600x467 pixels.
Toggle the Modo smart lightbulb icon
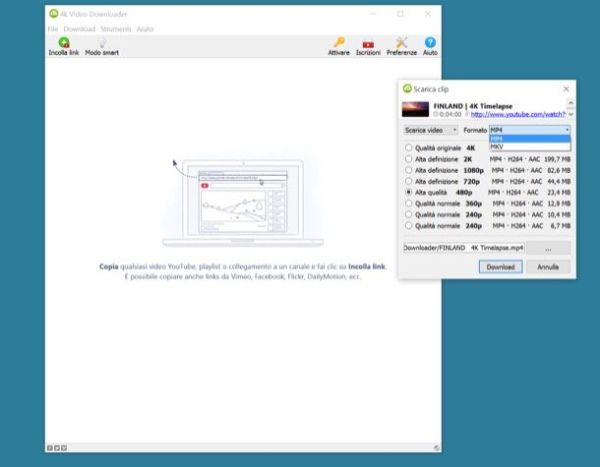[x=101, y=43]
